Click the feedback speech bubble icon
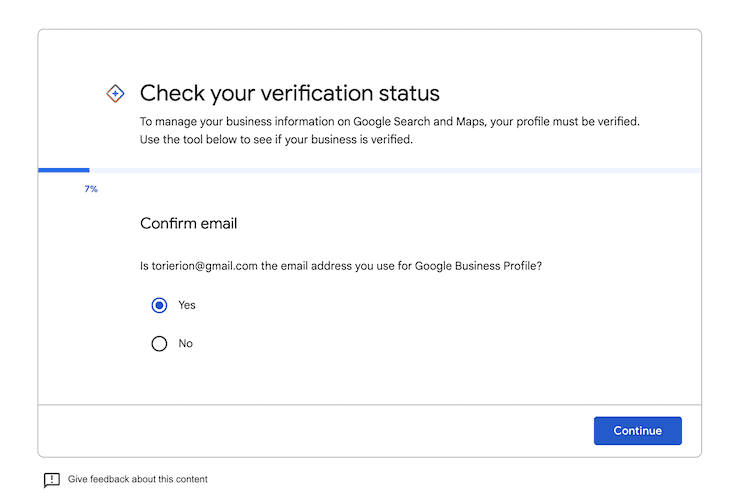This screenshot has height=498, width=750. 52,480
